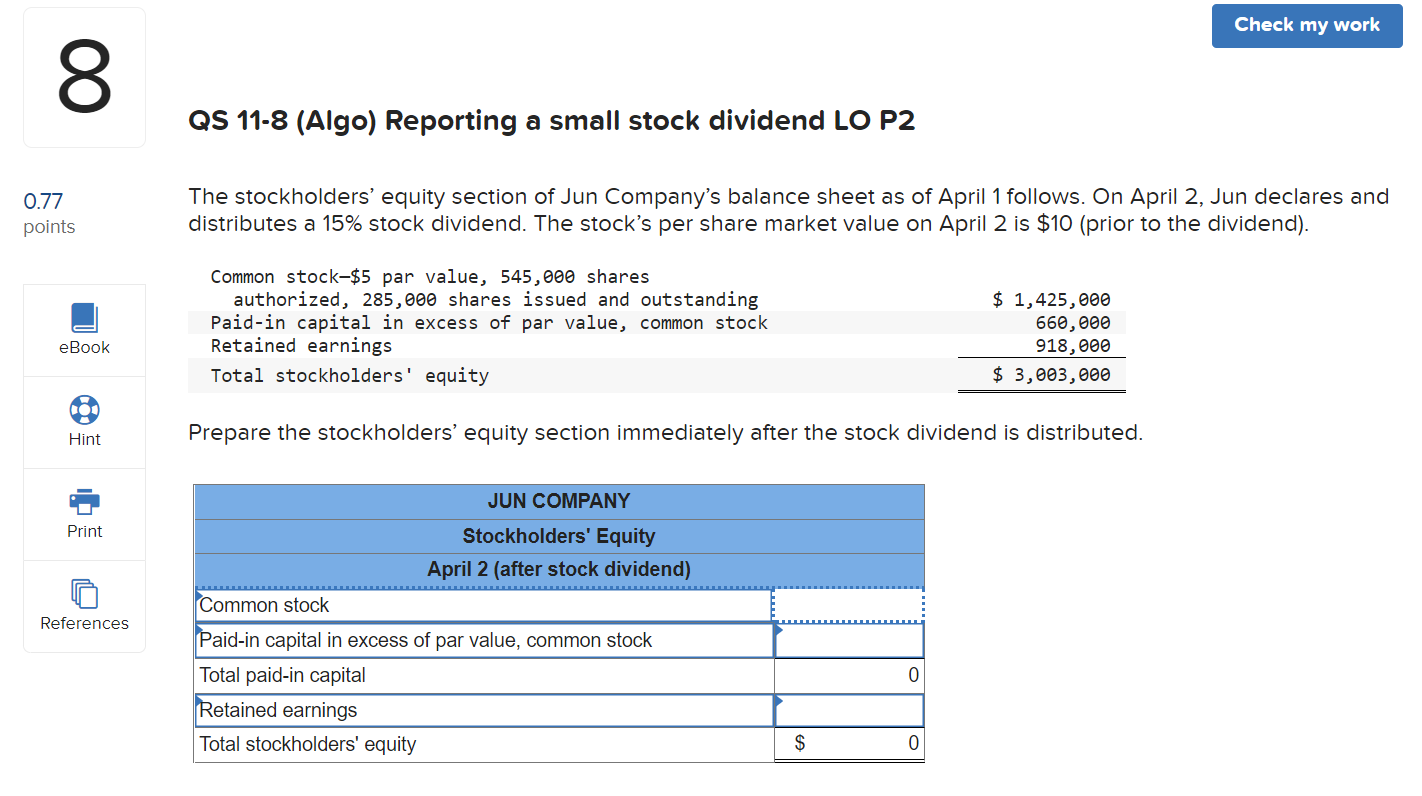Click the Hint text link

(84, 439)
